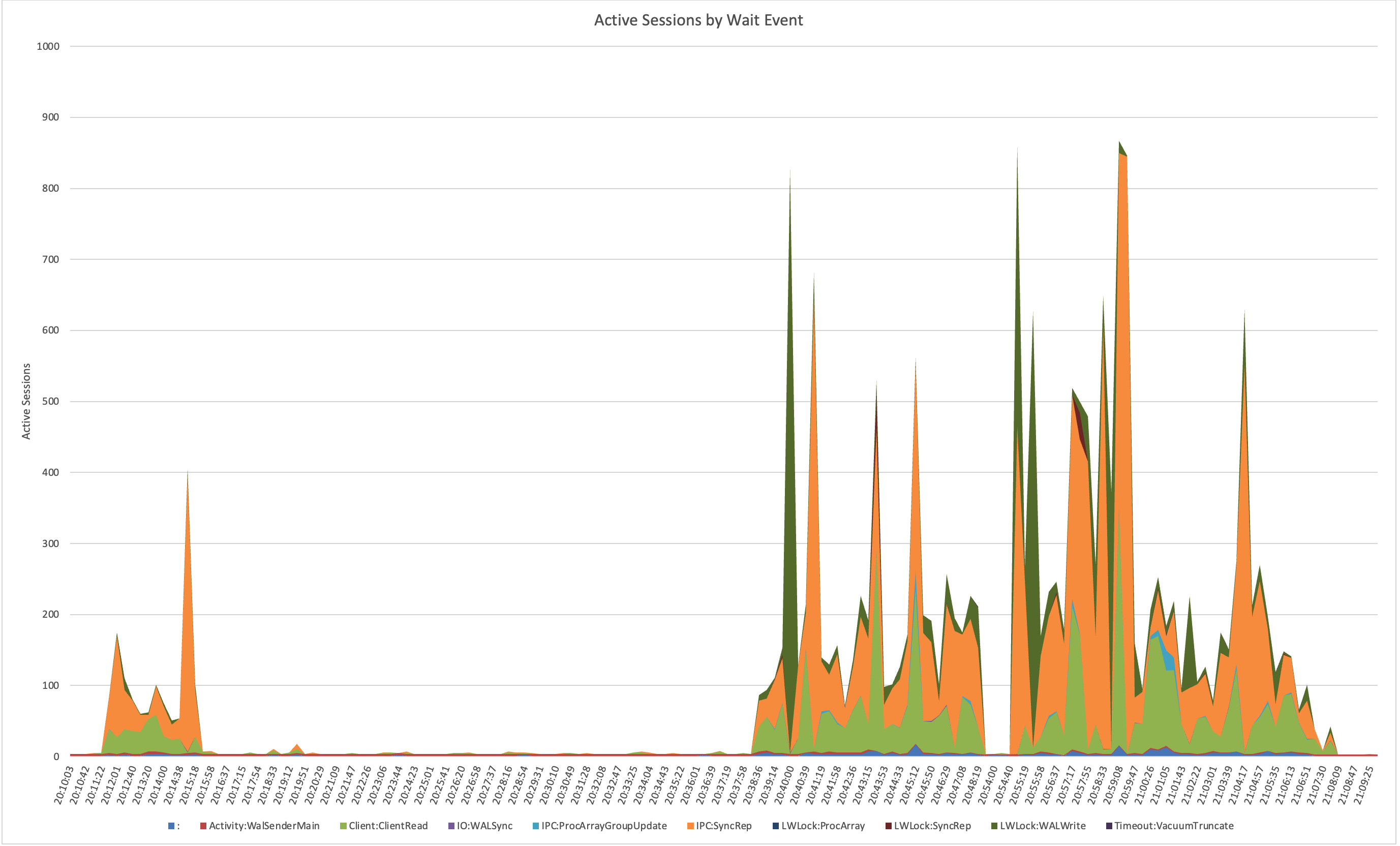Click the 20:15:18 time label on the x-axis
Viewport: 1400px width, 846px height.
[x=189, y=785]
